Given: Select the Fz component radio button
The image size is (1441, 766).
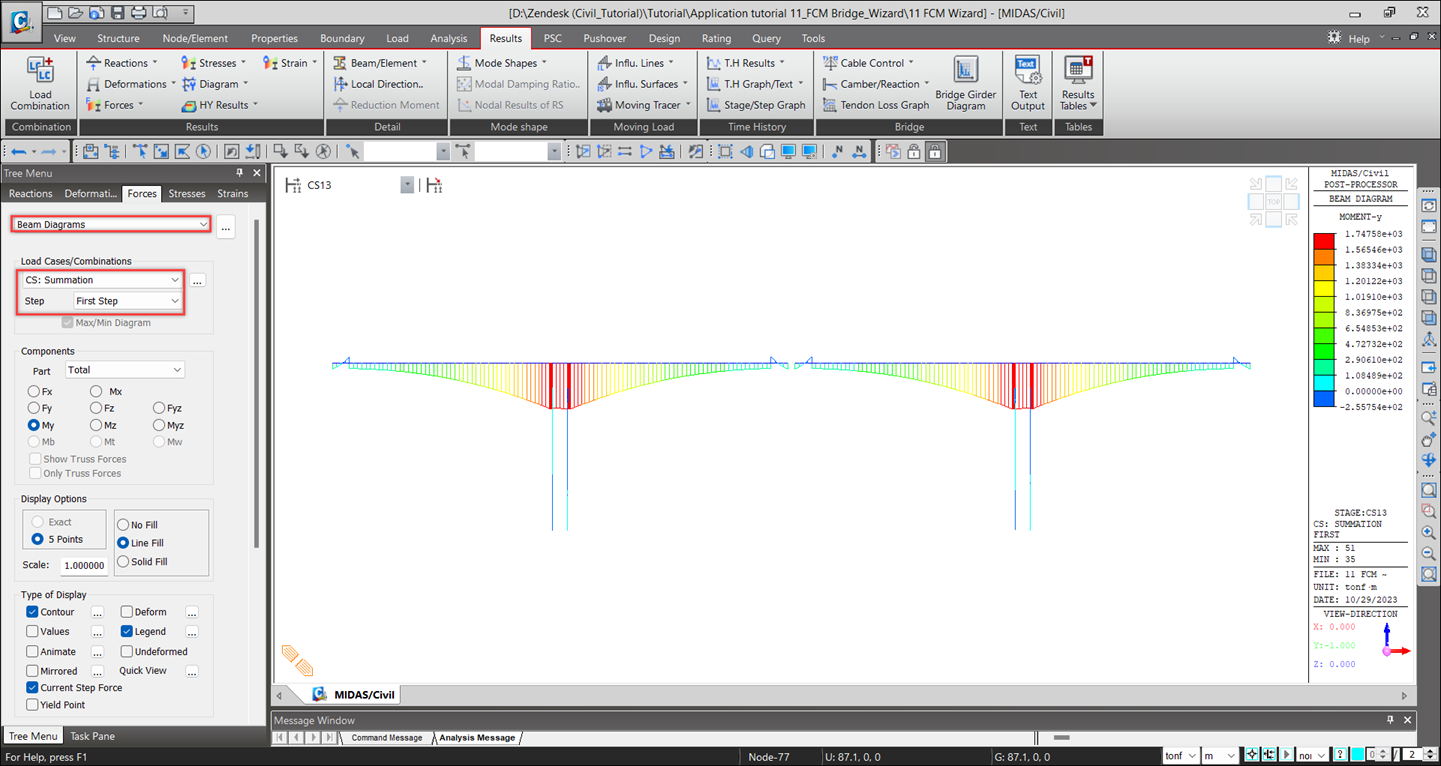Looking at the screenshot, I should pyautogui.click(x=96, y=408).
